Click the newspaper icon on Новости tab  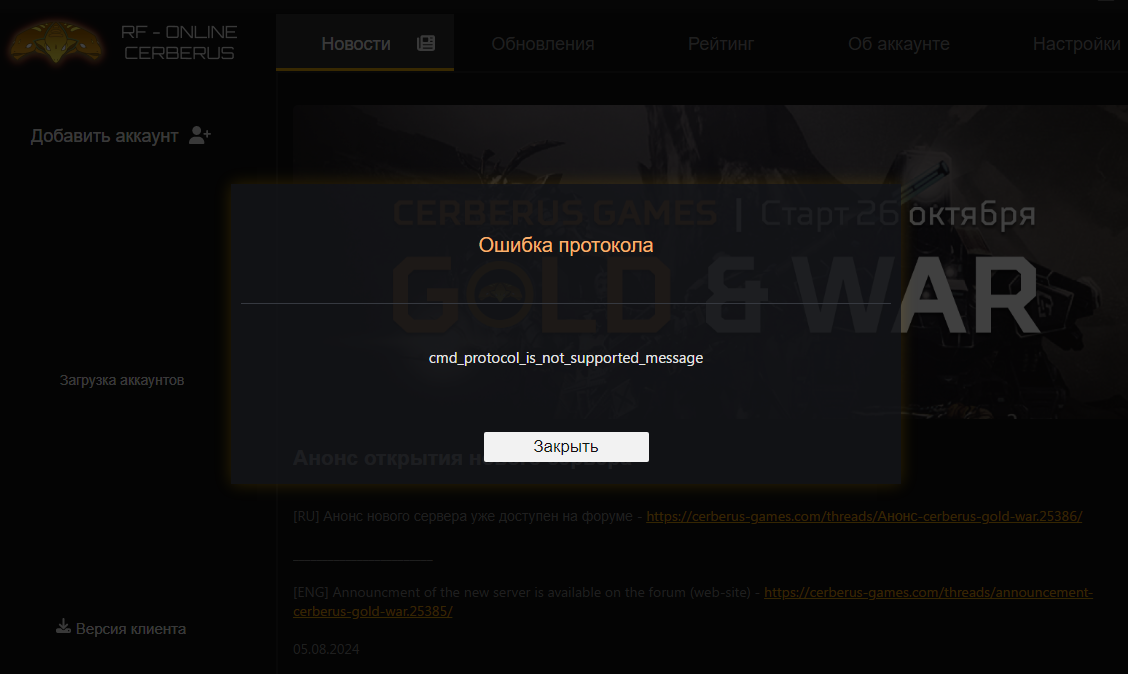[426, 43]
